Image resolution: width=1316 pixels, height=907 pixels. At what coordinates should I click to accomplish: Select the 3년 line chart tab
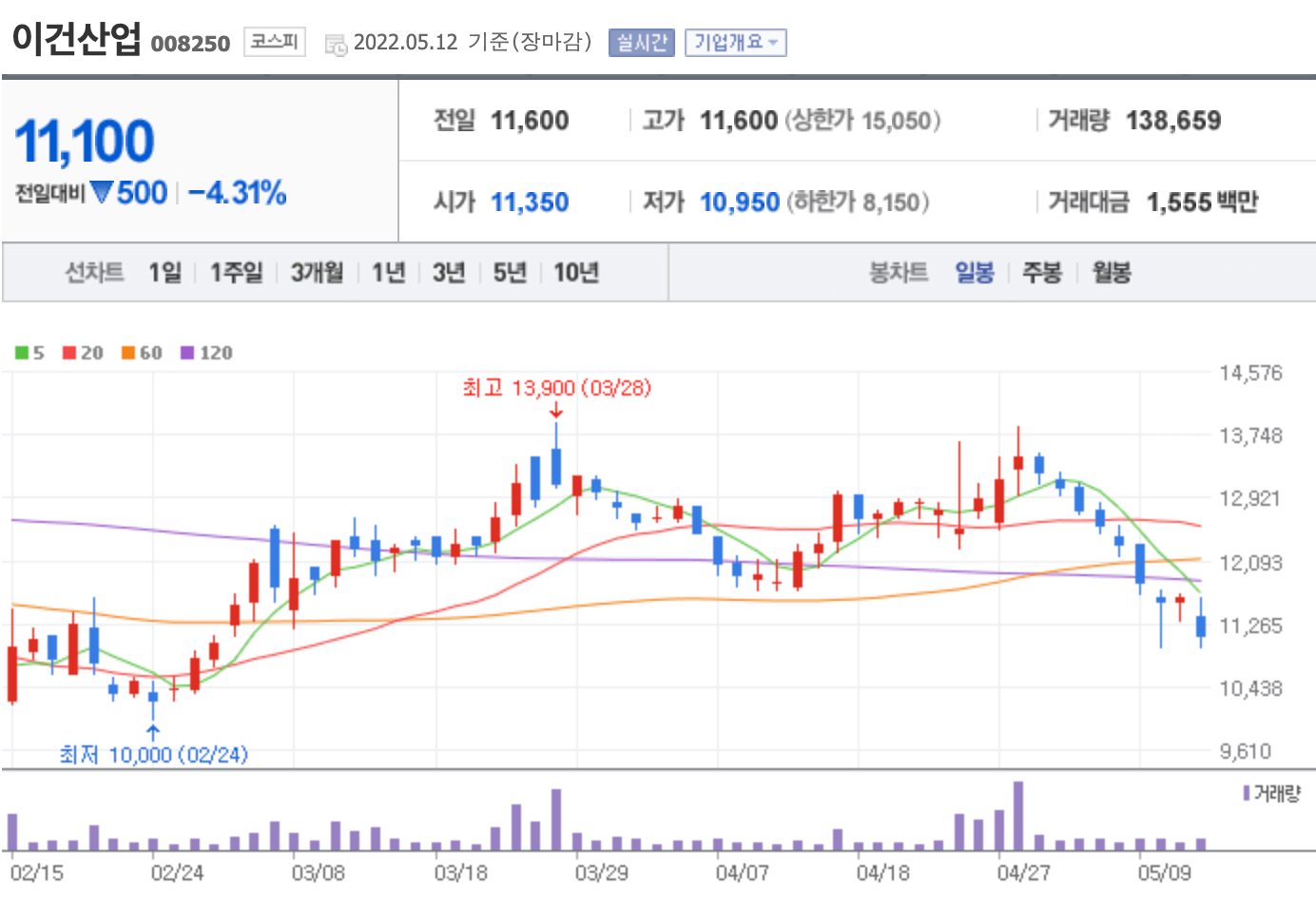449,273
